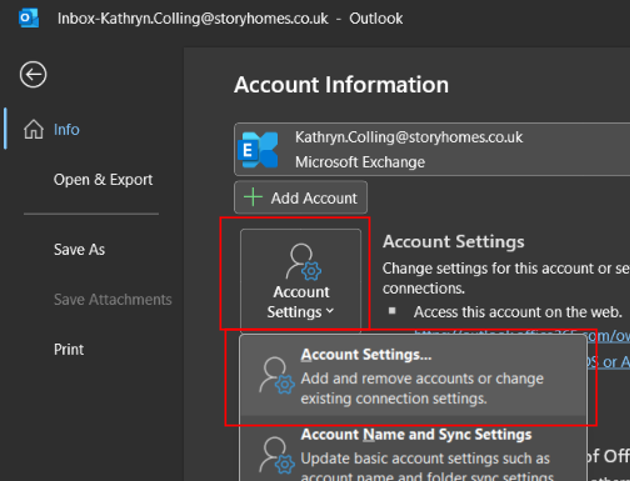630x481 pixels.
Task: Click the green plus icon beside Add Account
Action: (x=253, y=197)
